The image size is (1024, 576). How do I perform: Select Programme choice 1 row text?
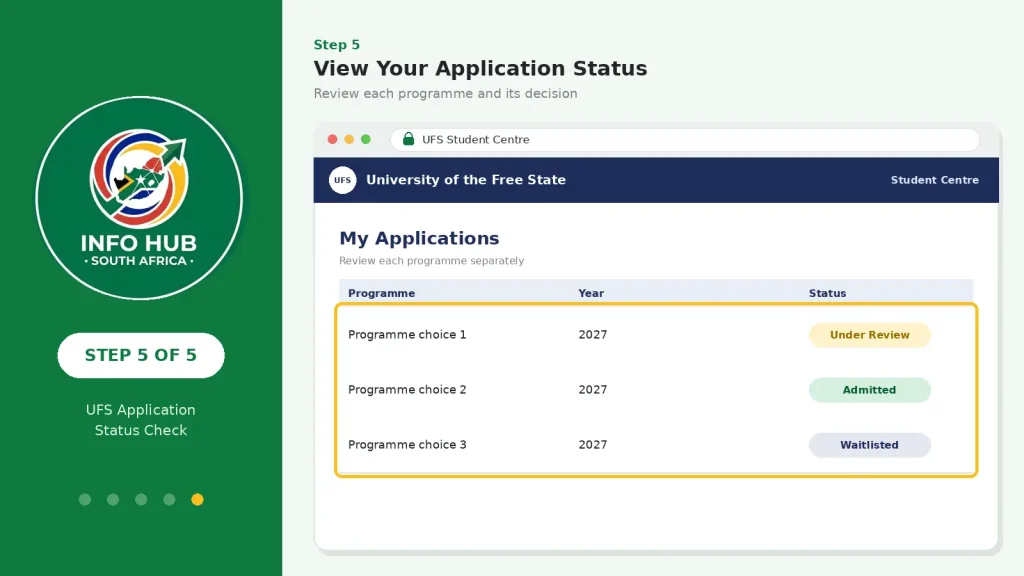407,334
